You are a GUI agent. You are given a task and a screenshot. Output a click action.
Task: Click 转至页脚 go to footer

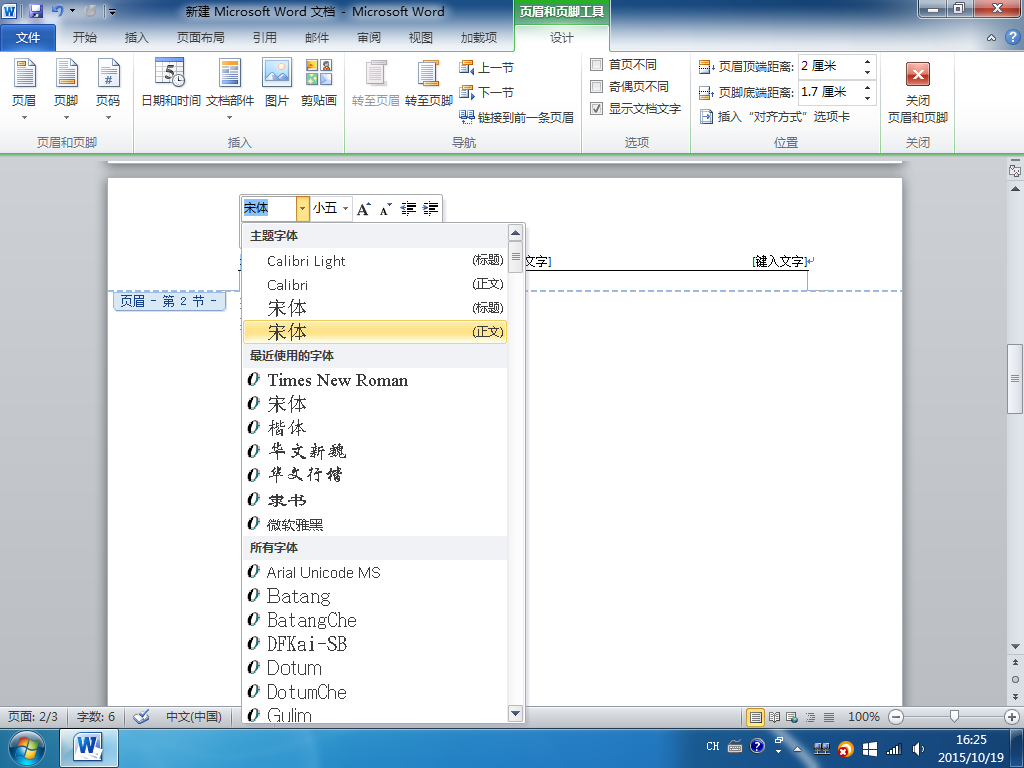tap(428, 83)
